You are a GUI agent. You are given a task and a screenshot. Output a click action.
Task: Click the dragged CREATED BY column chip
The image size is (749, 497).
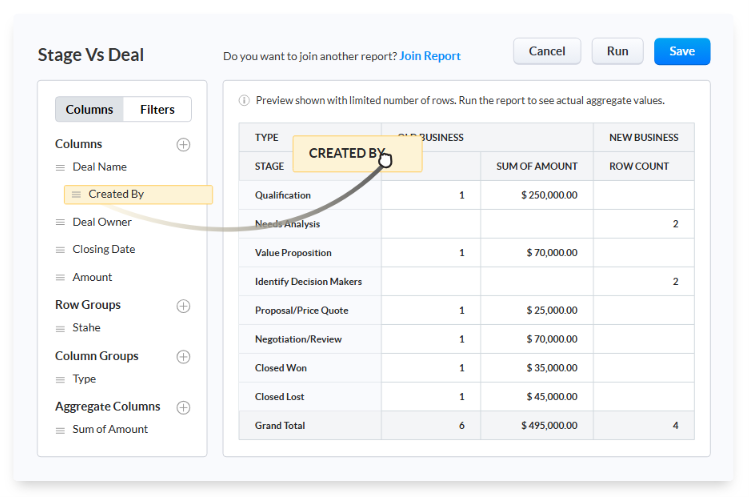coord(357,153)
